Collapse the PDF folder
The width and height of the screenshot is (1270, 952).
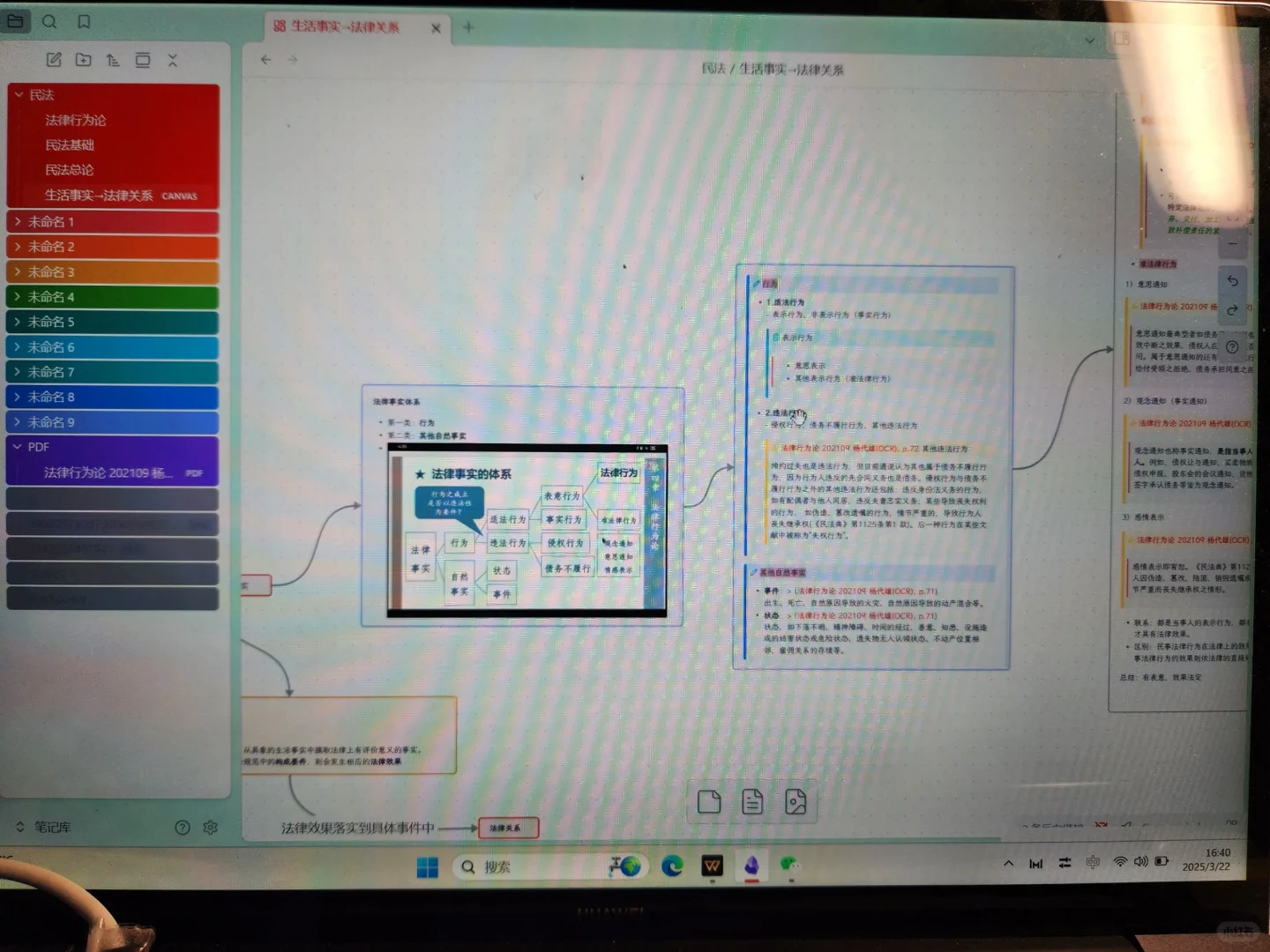pos(113,447)
